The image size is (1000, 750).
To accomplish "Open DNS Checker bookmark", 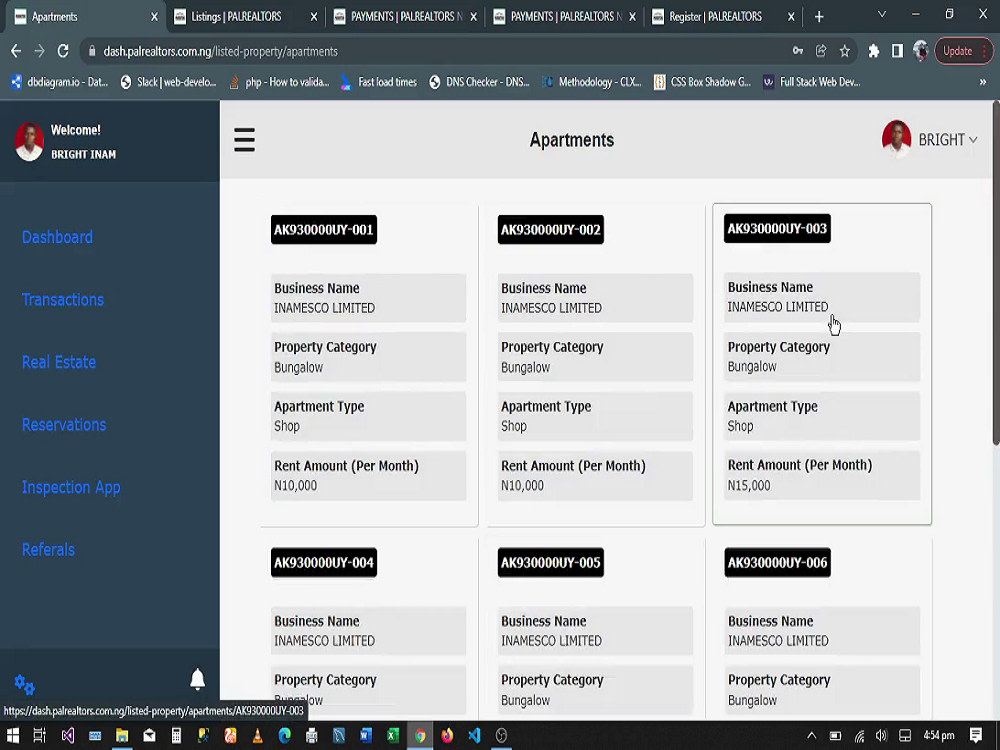I will [x=480, y=82].
